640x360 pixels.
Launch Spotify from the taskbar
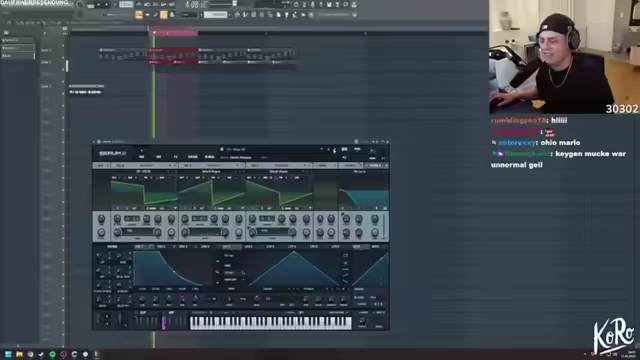(x=52, y=354)
